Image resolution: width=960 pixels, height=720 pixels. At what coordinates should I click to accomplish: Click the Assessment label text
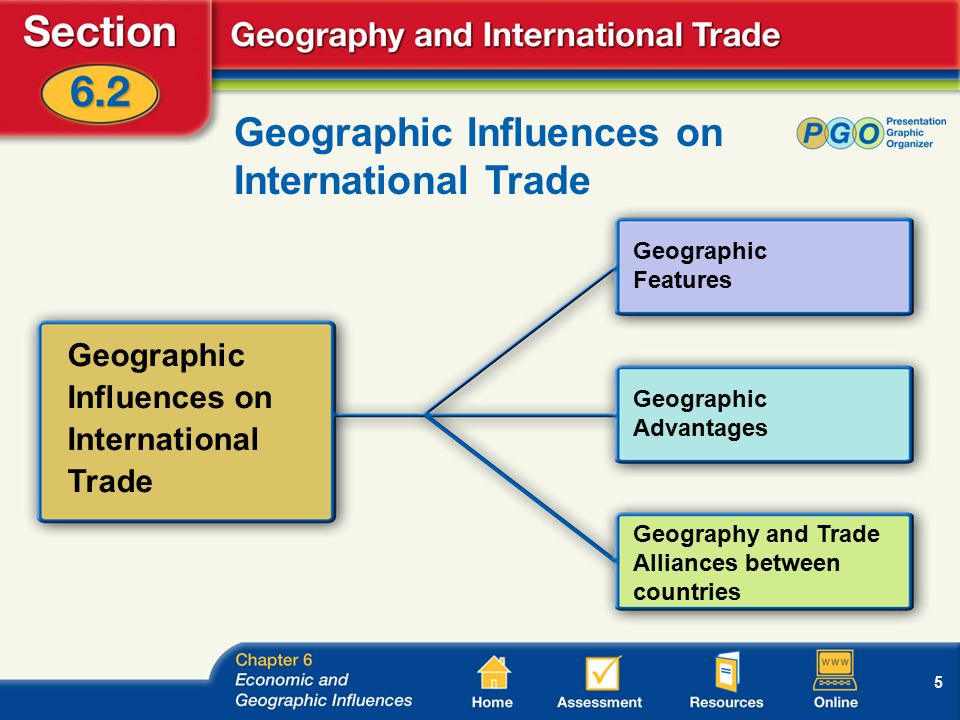tap(599, 702)
